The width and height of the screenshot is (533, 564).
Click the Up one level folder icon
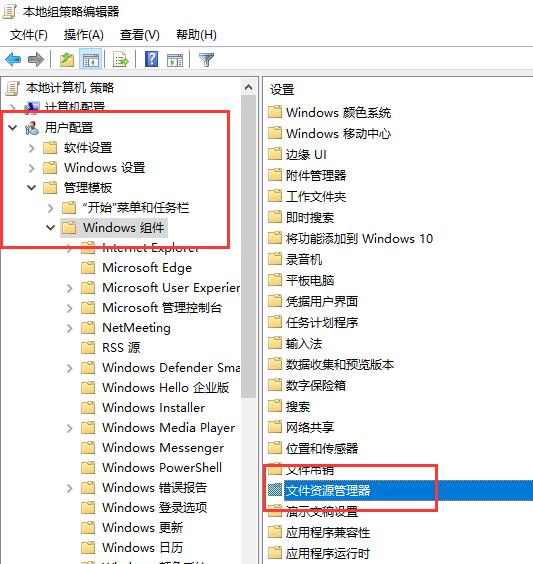click(67, 59)
